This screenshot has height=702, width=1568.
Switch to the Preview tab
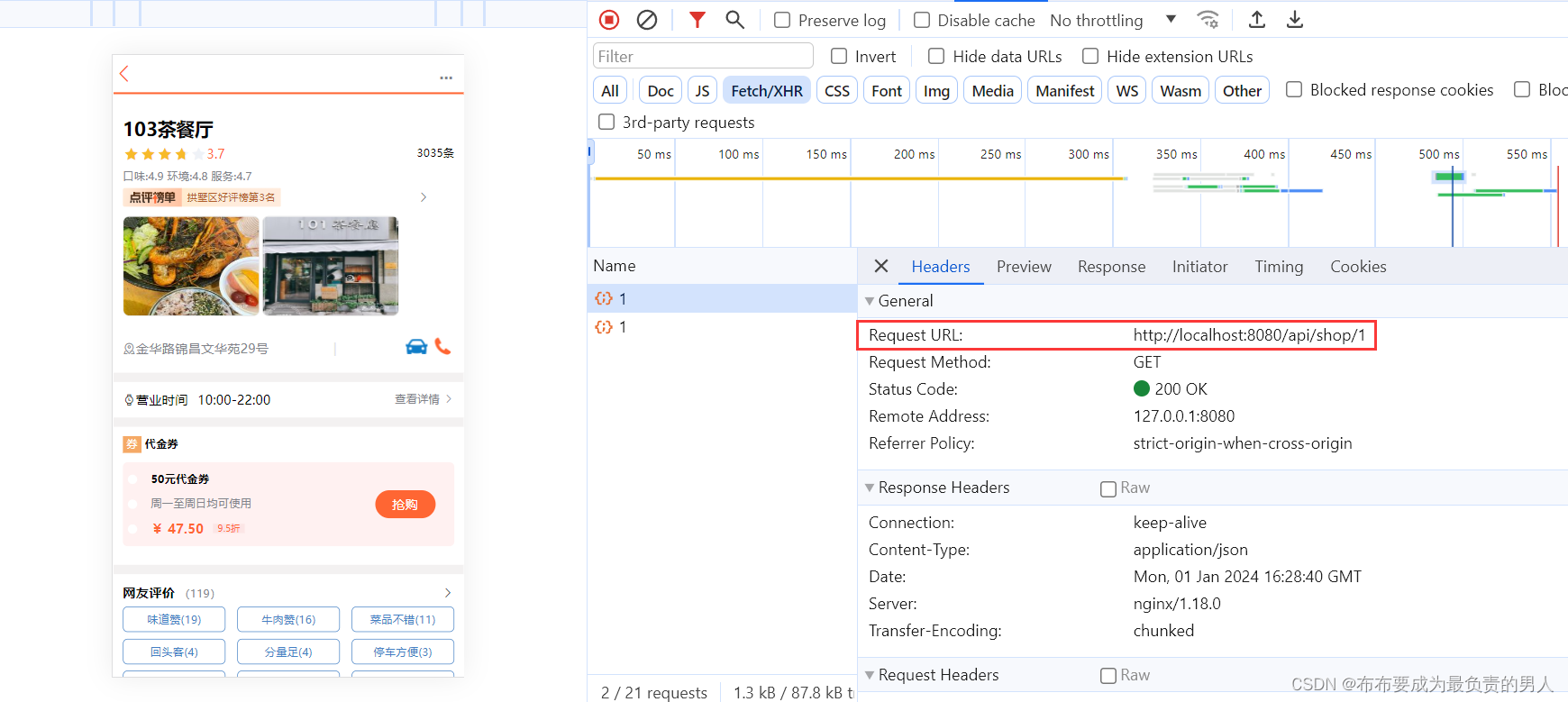(x=1024, y=267)
